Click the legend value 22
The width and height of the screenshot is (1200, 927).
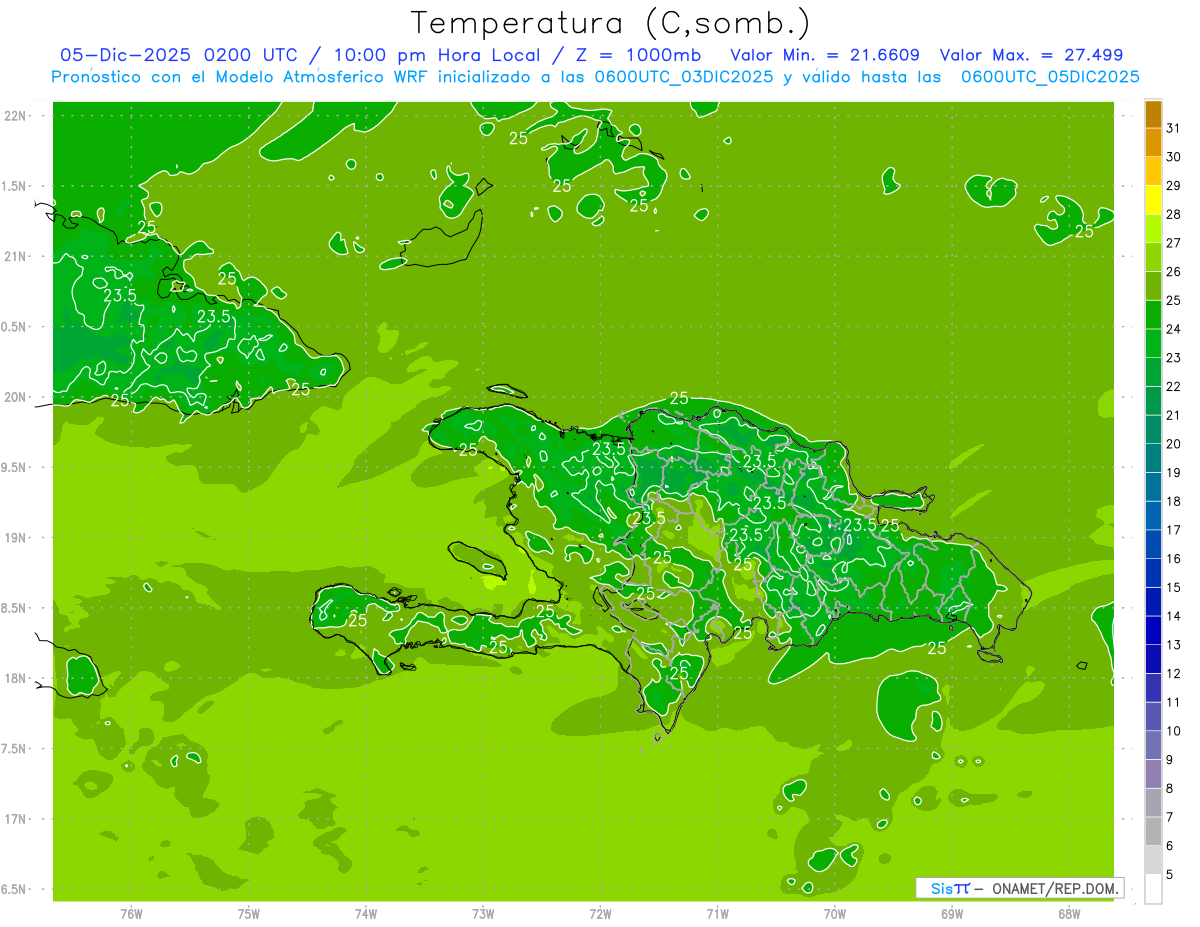click(x=1173, y=386)
